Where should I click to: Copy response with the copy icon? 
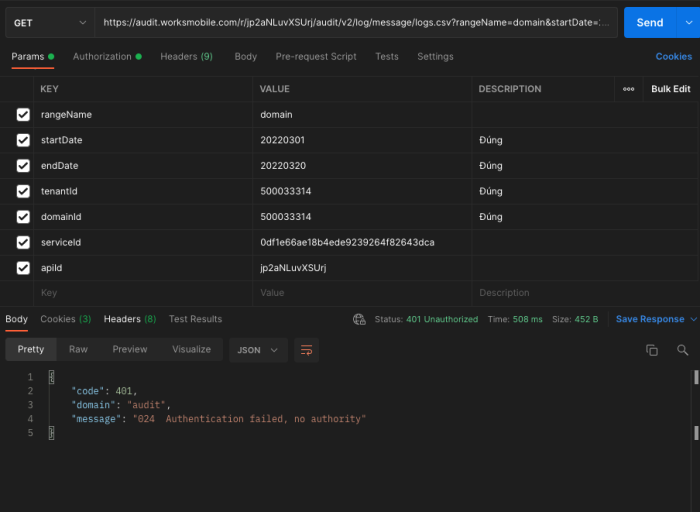(x=652, y=350)
